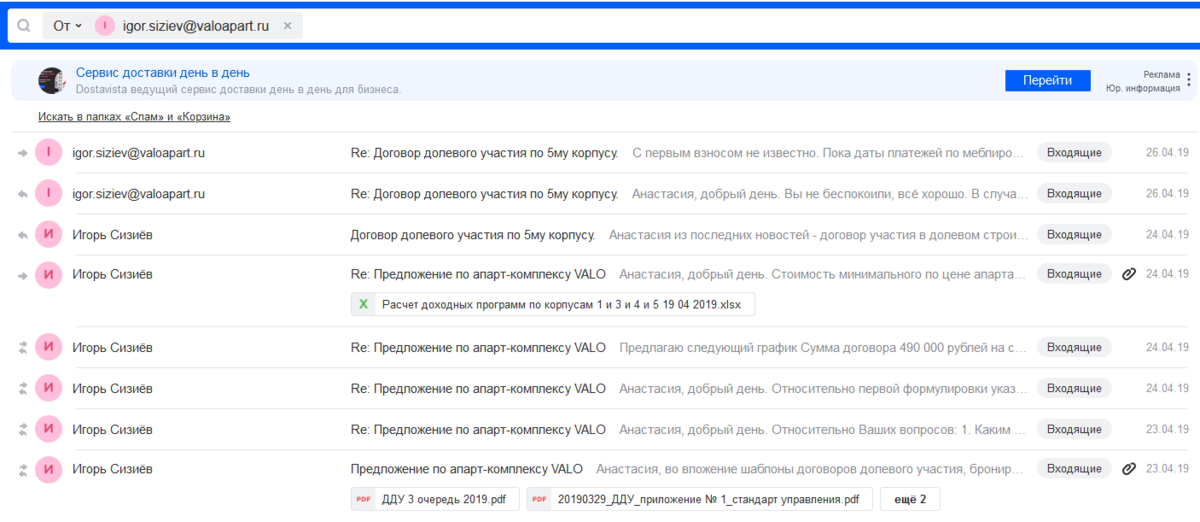Open email 'Относительно первой формулировки'
The width and height of the screenshot is (1200, 522).
(600, 388)
